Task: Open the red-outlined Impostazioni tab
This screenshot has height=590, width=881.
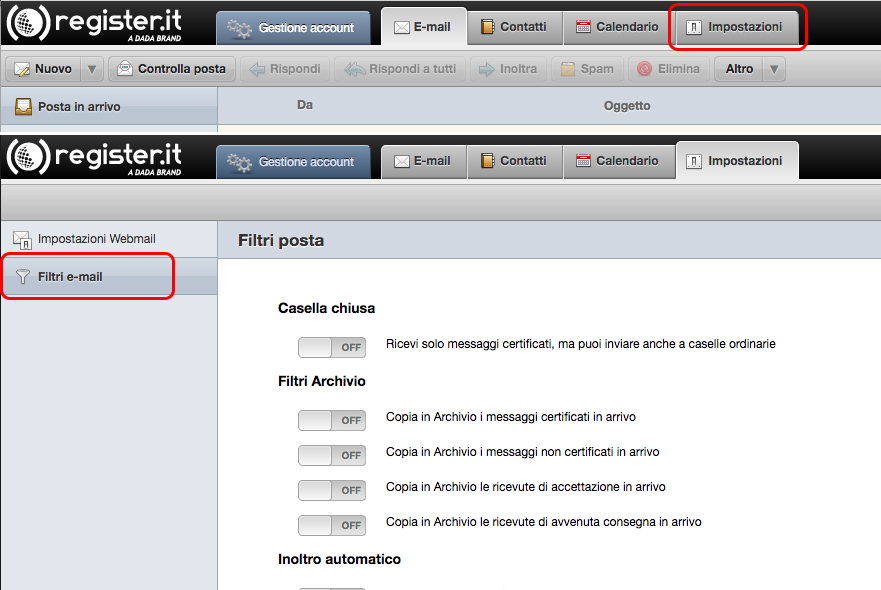Action: pos(737,27)
